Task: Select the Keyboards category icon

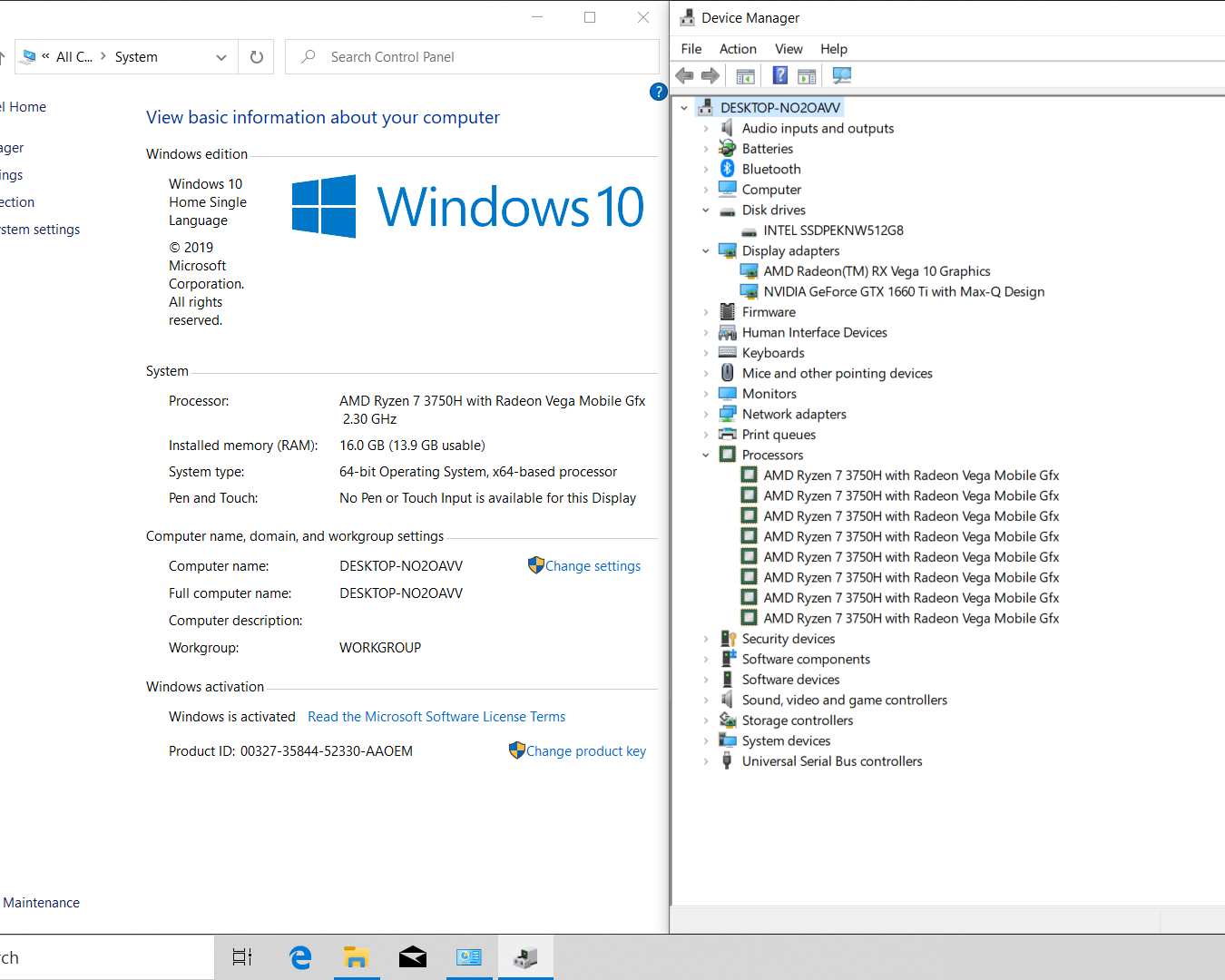Action: tap(727, 353)
